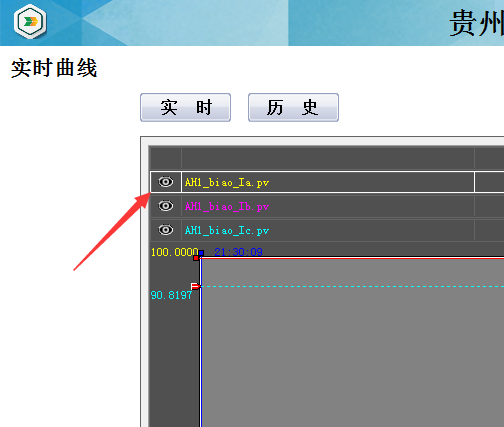504x427 pixels.
Task: Select the yellow AH1_biao_Ia.pv curve name
Action: point(227,182)
